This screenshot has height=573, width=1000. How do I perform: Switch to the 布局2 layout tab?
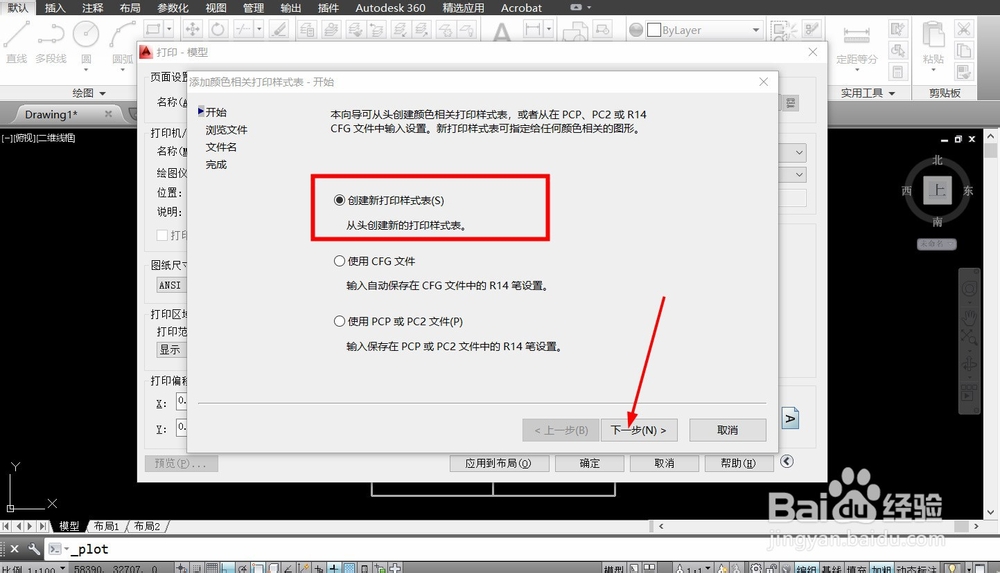coord(147,526)
